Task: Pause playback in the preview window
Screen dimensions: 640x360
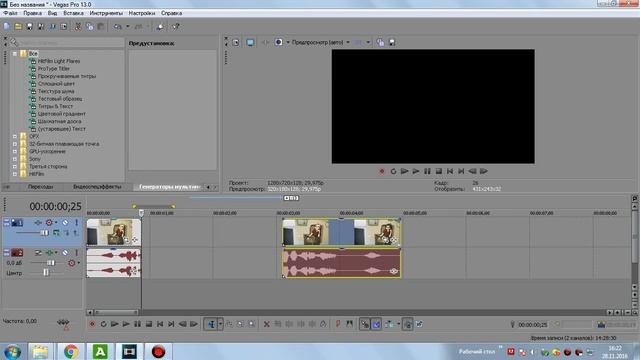Action: click(x=427, y=171)
